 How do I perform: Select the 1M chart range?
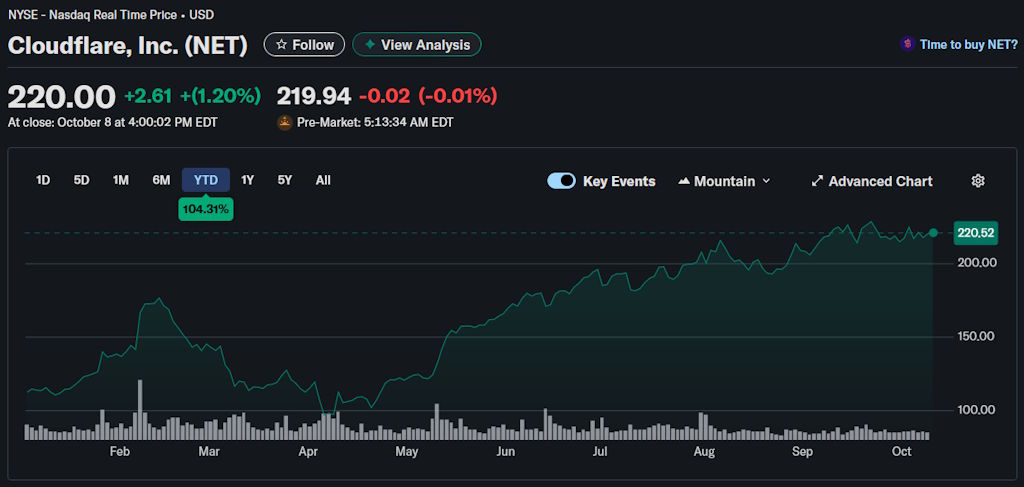121,180
